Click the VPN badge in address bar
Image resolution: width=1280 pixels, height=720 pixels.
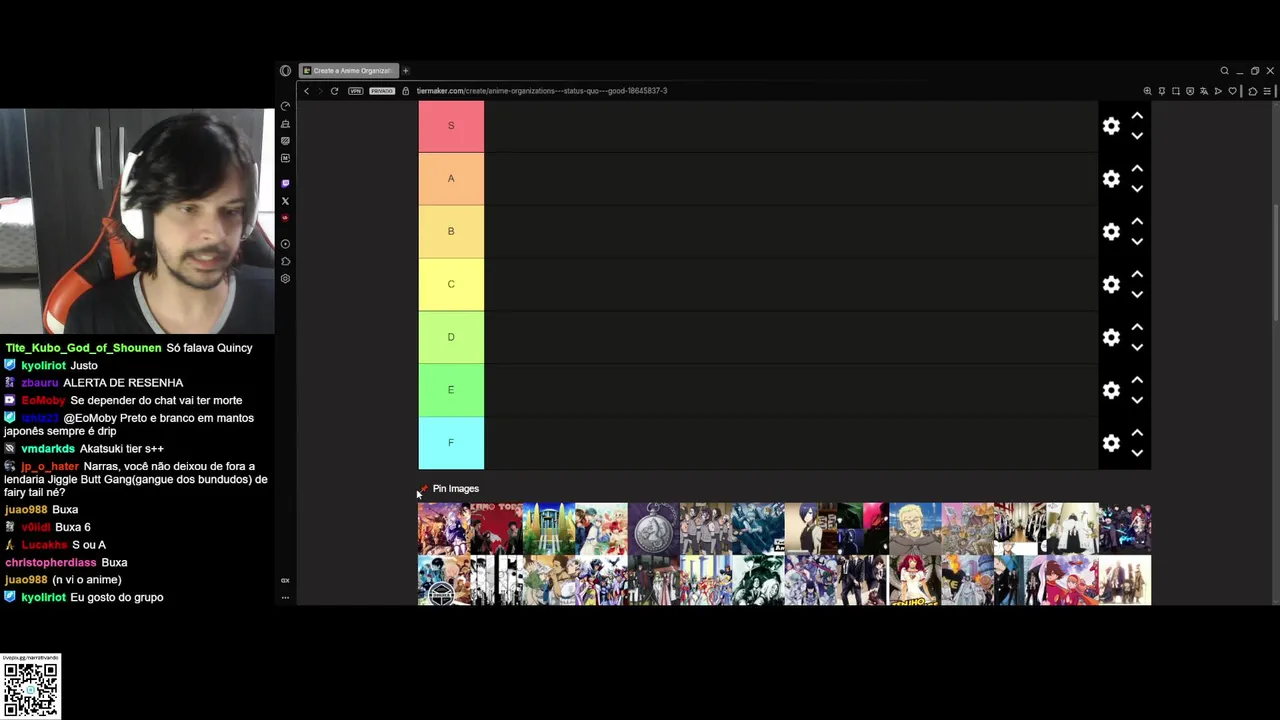click(355, 91)
